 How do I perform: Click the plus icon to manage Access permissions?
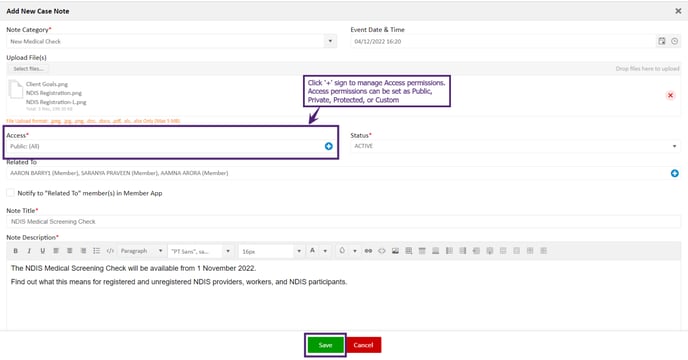pos(329,146)
